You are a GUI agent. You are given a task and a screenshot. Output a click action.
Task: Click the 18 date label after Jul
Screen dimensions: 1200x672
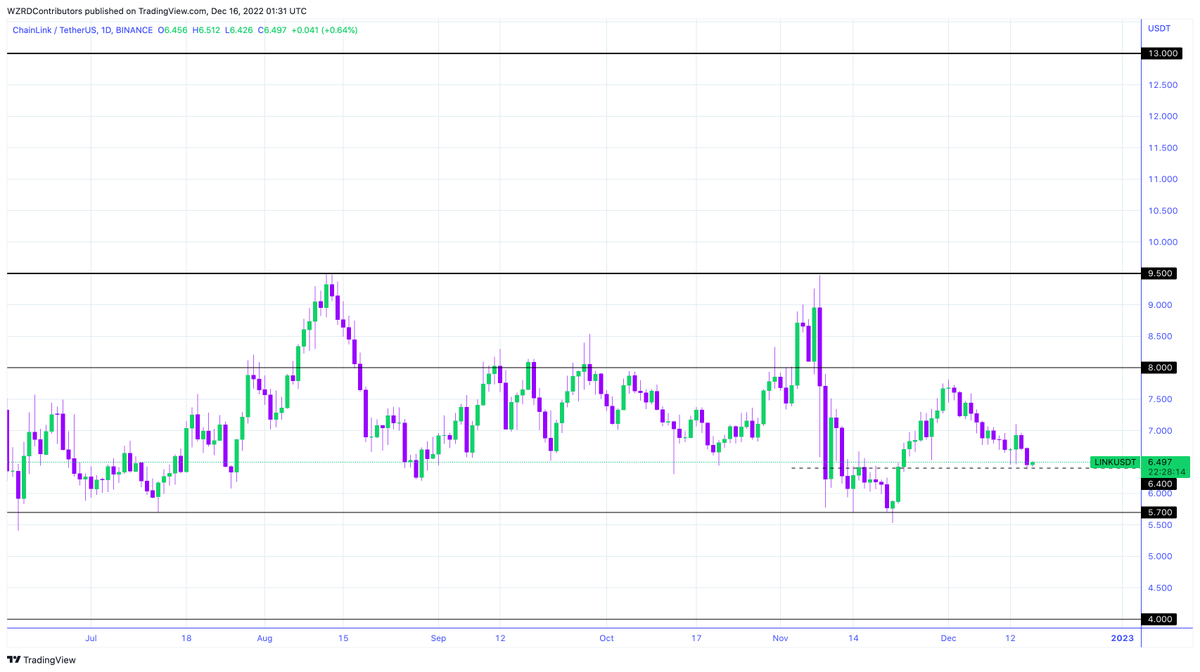tap(186, 637)
